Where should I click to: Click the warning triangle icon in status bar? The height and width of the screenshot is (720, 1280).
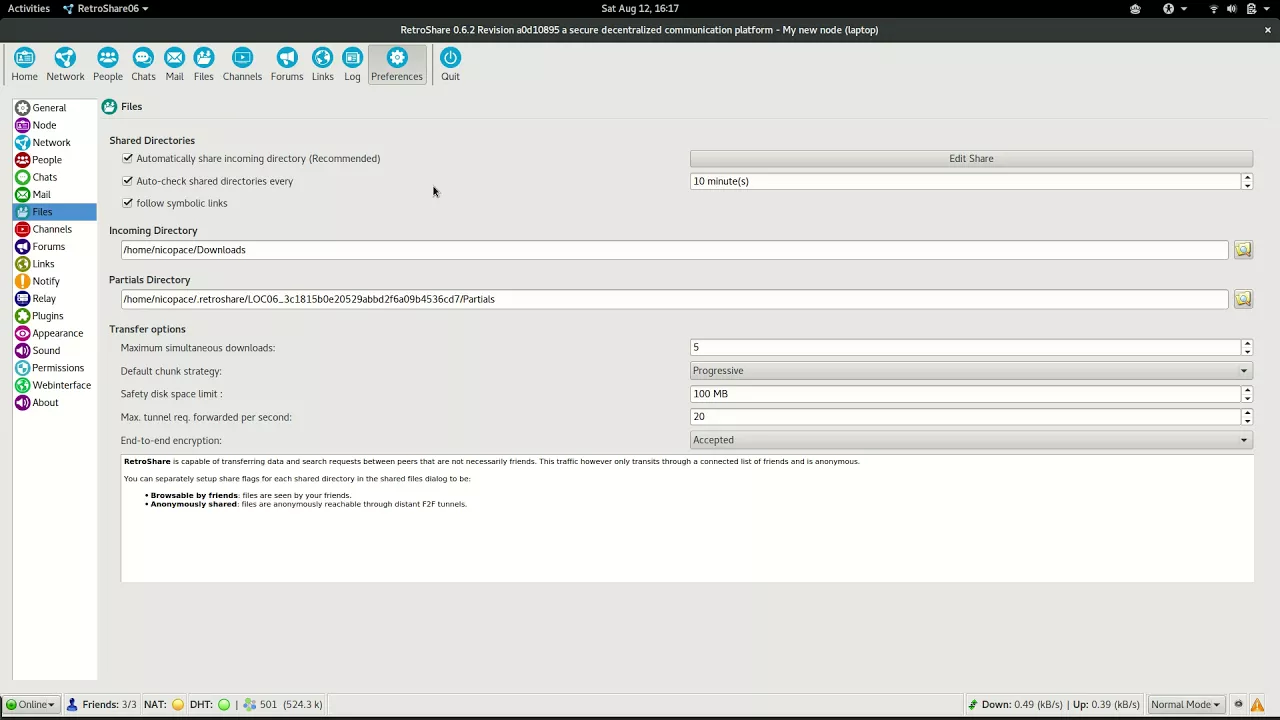coord(1258,704)
